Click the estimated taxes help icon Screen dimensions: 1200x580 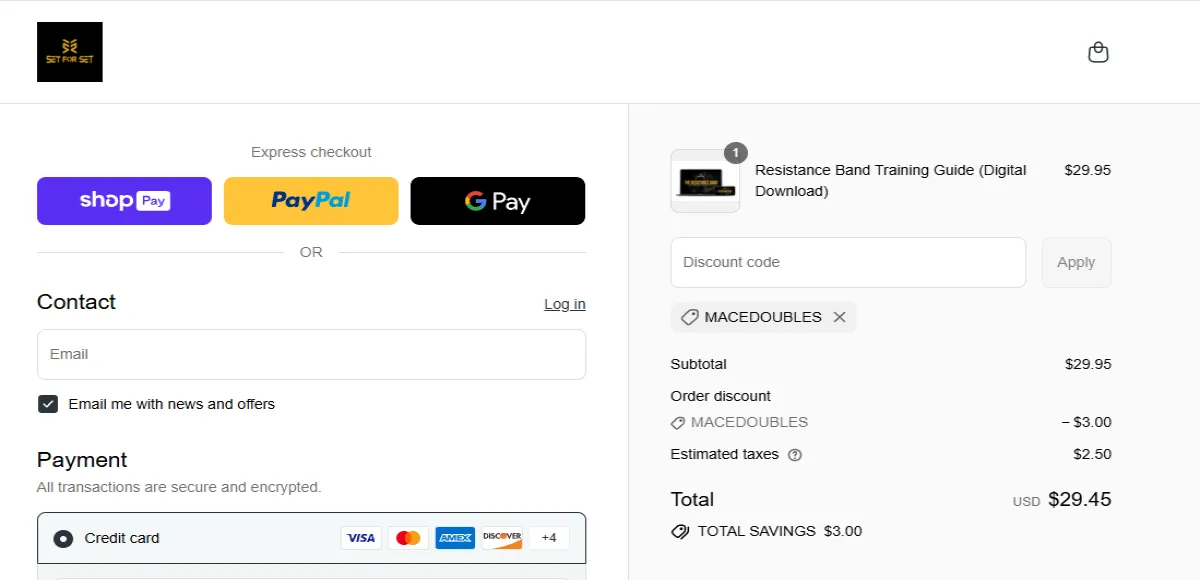[795, 455]
